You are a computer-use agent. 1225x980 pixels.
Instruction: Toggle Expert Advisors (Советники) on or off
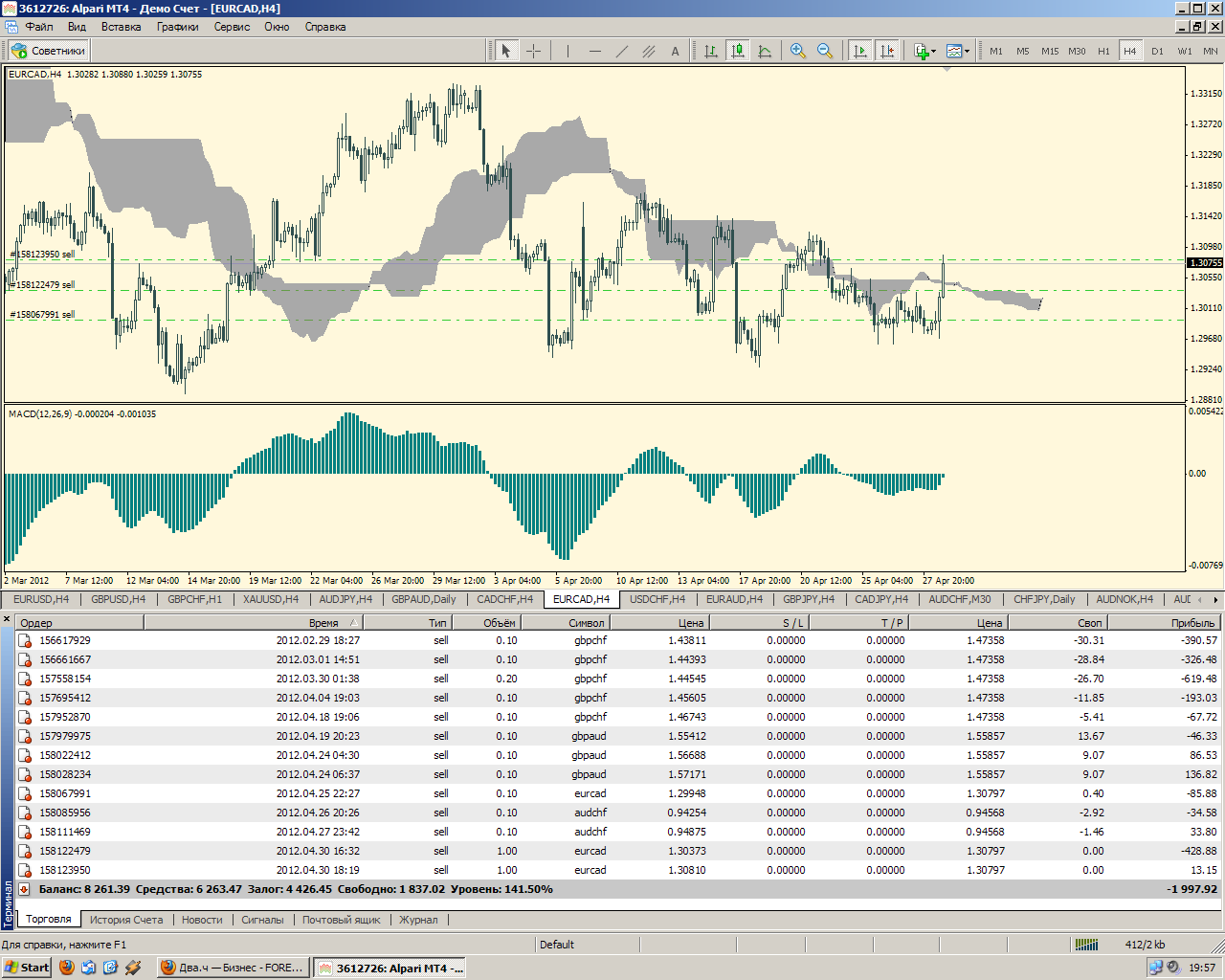point(49,51)
